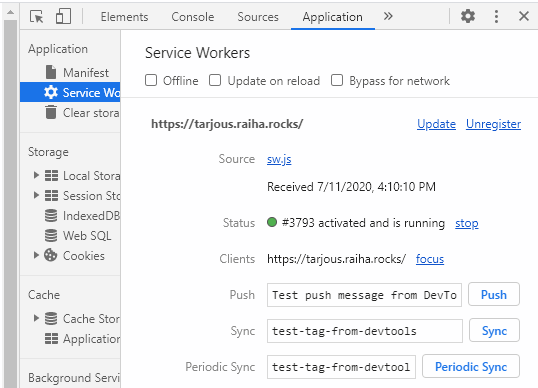Tick Bypass for network checkbox

tap(337, 80)
